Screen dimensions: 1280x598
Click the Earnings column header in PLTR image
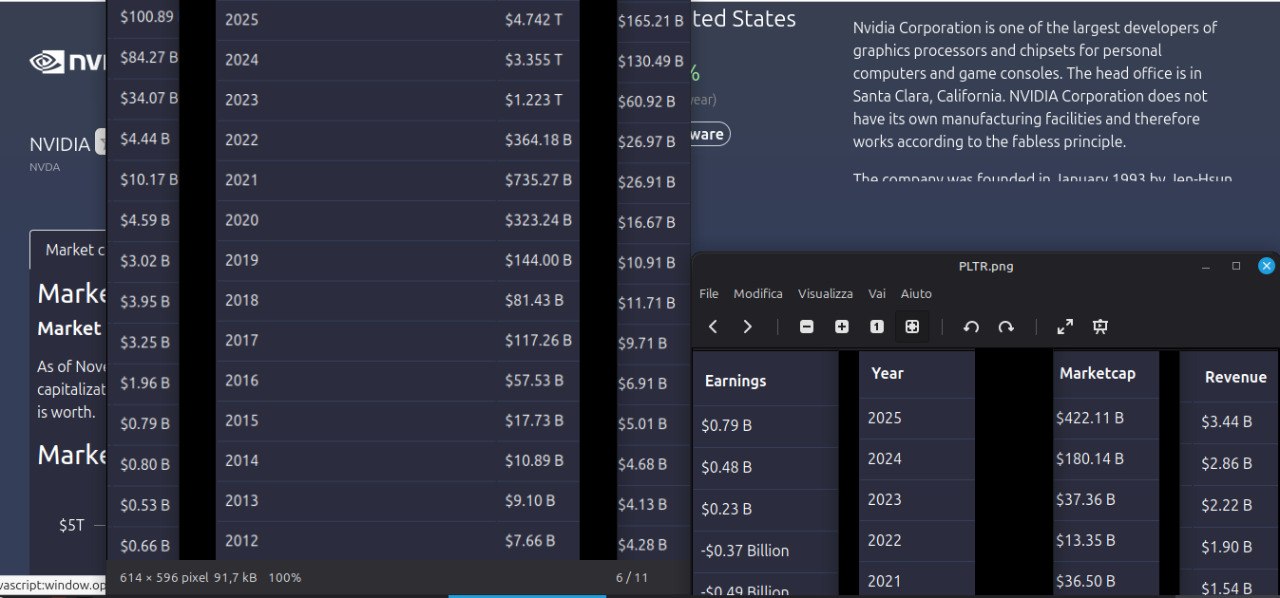735,381
